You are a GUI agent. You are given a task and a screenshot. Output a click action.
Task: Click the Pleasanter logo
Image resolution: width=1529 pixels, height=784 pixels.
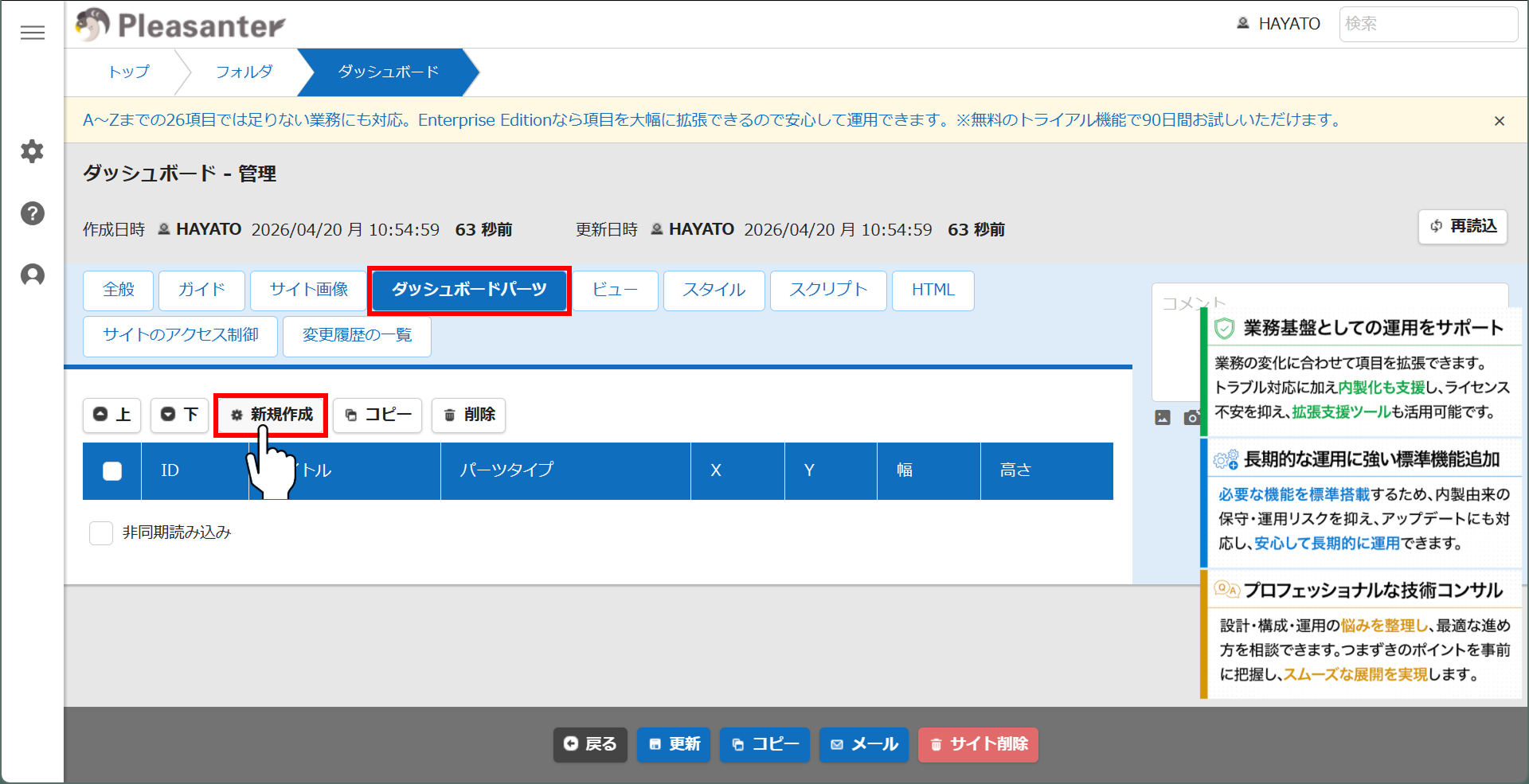(180, 25)
